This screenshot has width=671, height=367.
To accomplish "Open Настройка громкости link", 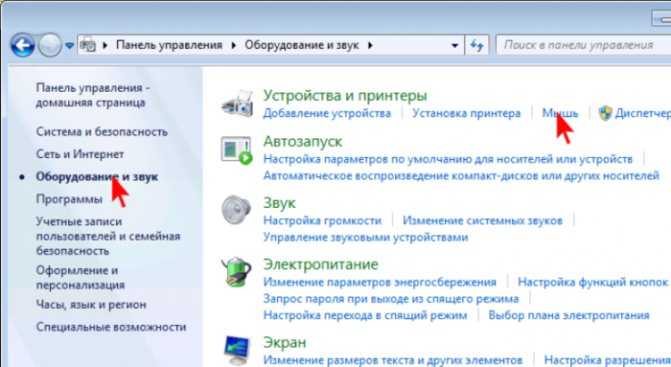I will coord(322,220).
